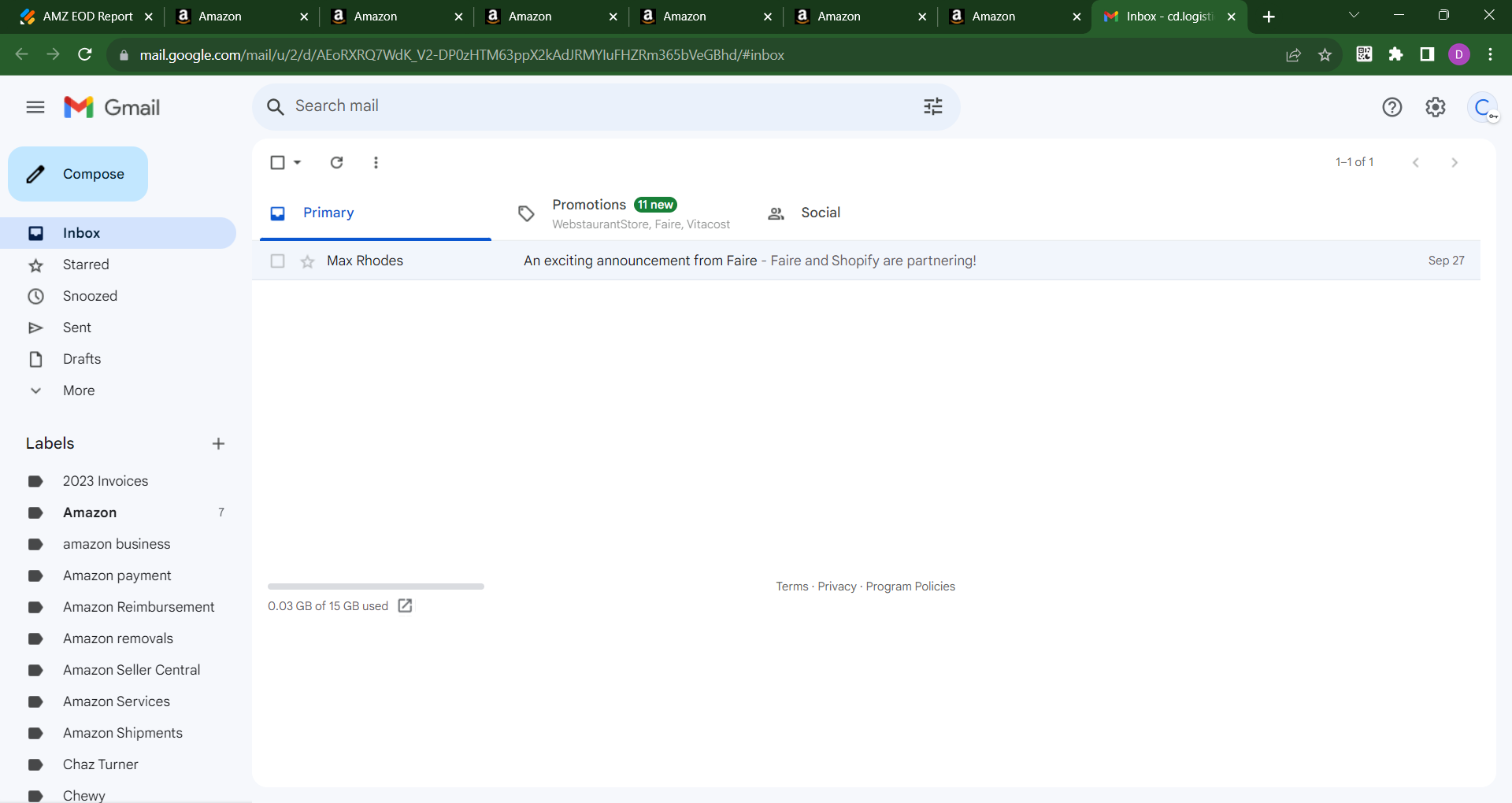Open the Amazon label with 7 unread
This screenshot has width=1512, height=803.
click(118, 513)
